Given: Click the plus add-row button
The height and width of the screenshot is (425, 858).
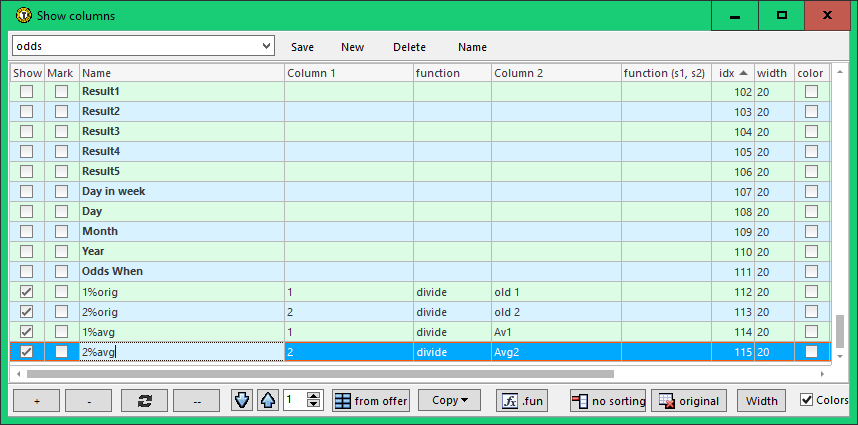Looking at the screenshot, I should [x=38, y=400].
